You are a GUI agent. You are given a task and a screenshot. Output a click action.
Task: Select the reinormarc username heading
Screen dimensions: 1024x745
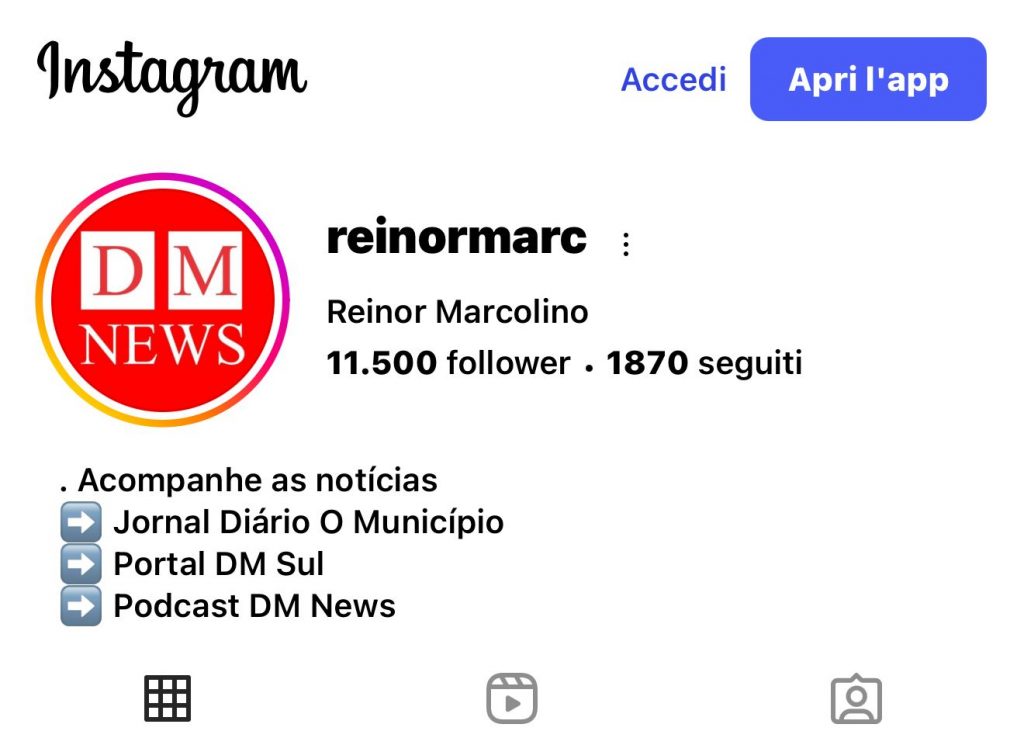[456, 236]
